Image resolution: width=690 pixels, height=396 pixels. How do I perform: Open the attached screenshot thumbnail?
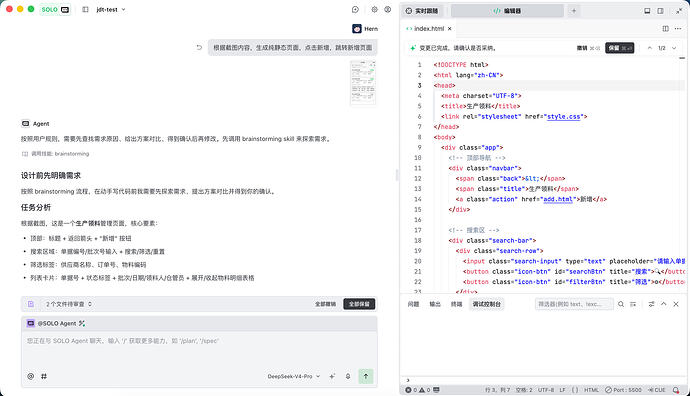363,83
